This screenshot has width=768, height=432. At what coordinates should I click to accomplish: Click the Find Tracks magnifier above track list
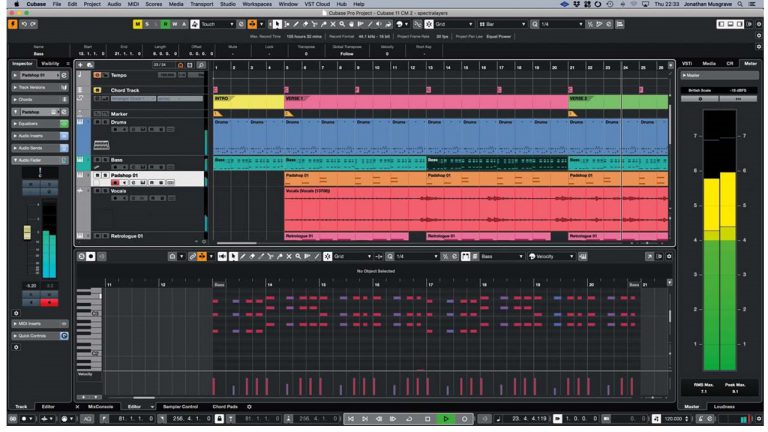point(201,65)
